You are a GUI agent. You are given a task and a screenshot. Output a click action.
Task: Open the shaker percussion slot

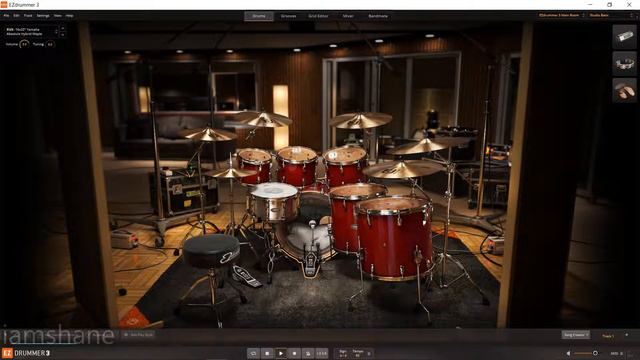tap(624, 37)
